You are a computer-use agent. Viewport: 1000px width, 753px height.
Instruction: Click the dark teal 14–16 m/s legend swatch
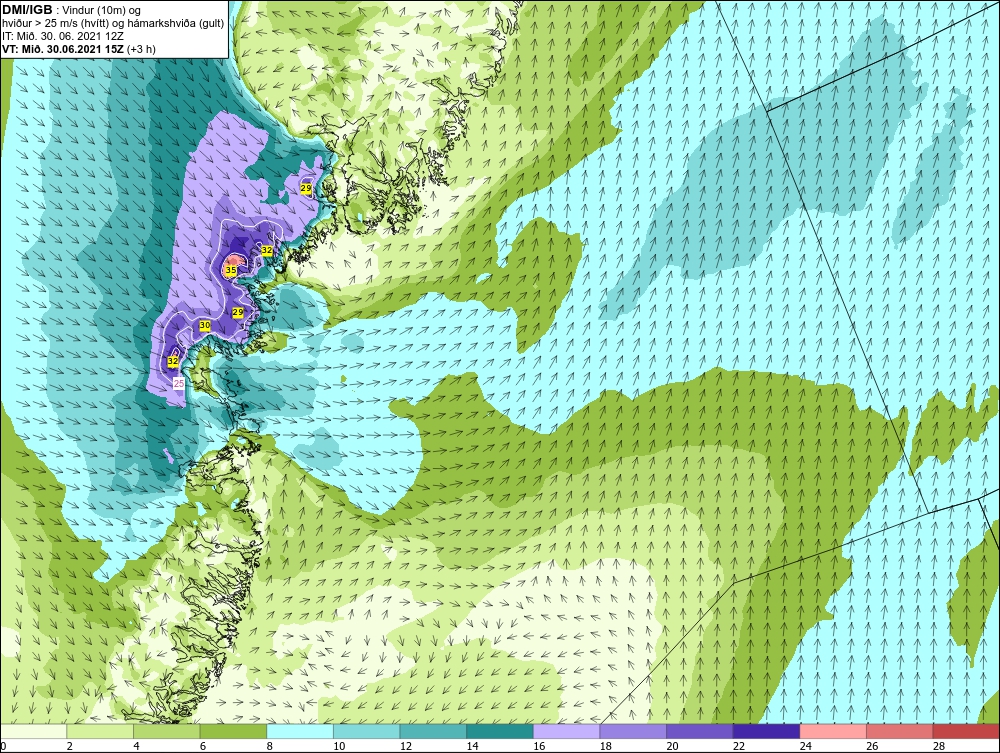[500, 731]
